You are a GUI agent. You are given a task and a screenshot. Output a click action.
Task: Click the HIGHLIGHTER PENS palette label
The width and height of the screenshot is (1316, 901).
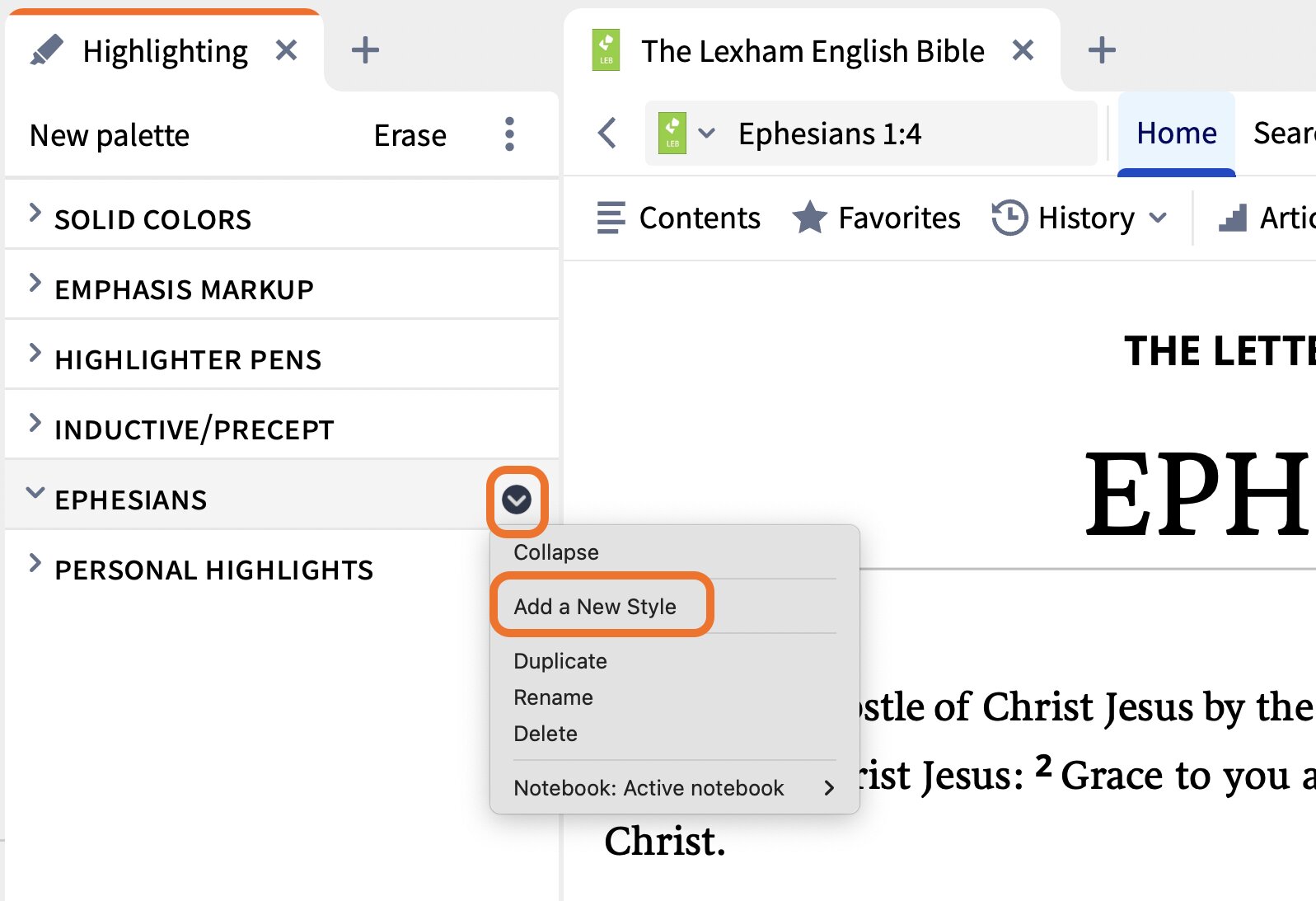click(x=188, y=359)
